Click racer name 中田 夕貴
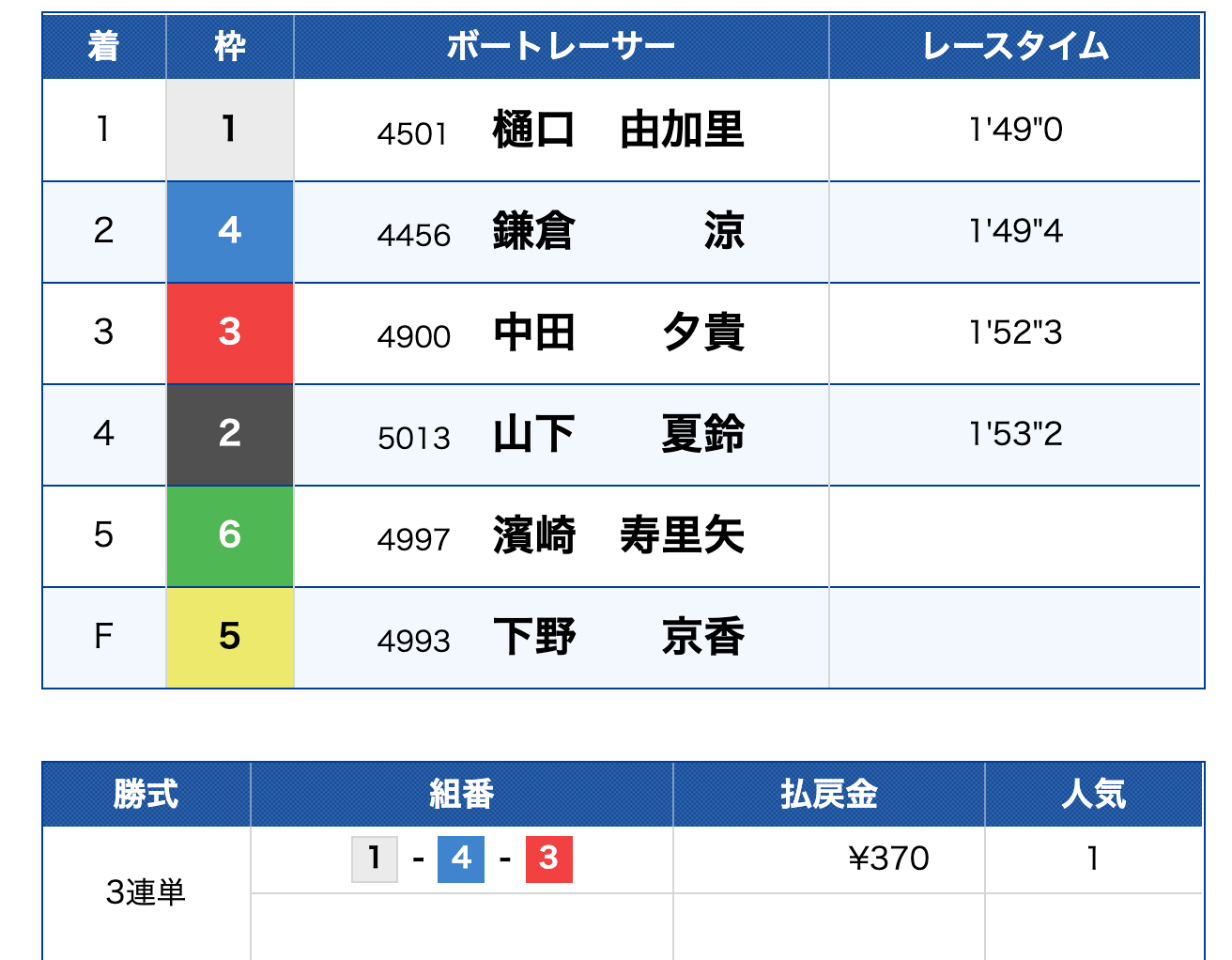Screen dimensions: 1232x960 click(x=618, y=333)
